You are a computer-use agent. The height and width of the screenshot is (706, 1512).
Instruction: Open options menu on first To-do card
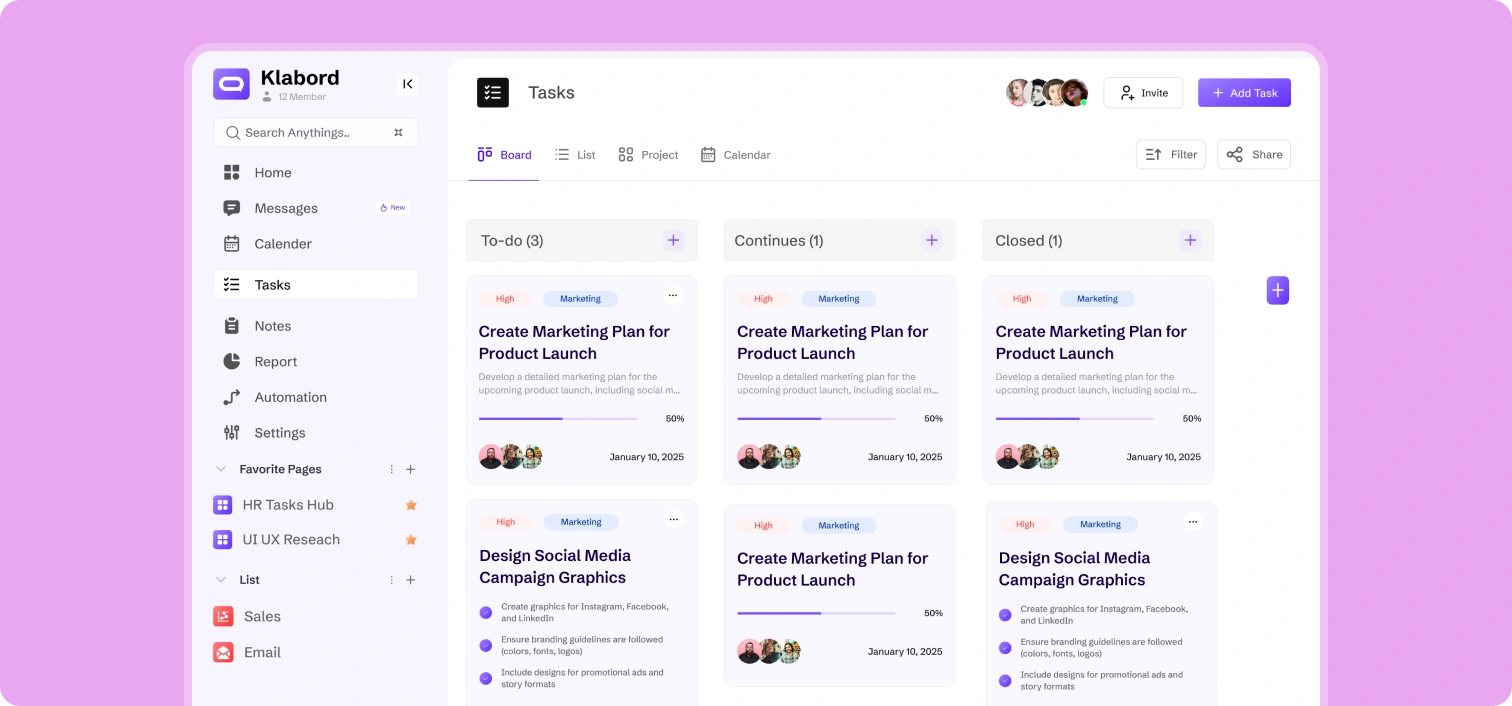pyautogui.click(x=673, y=295)
